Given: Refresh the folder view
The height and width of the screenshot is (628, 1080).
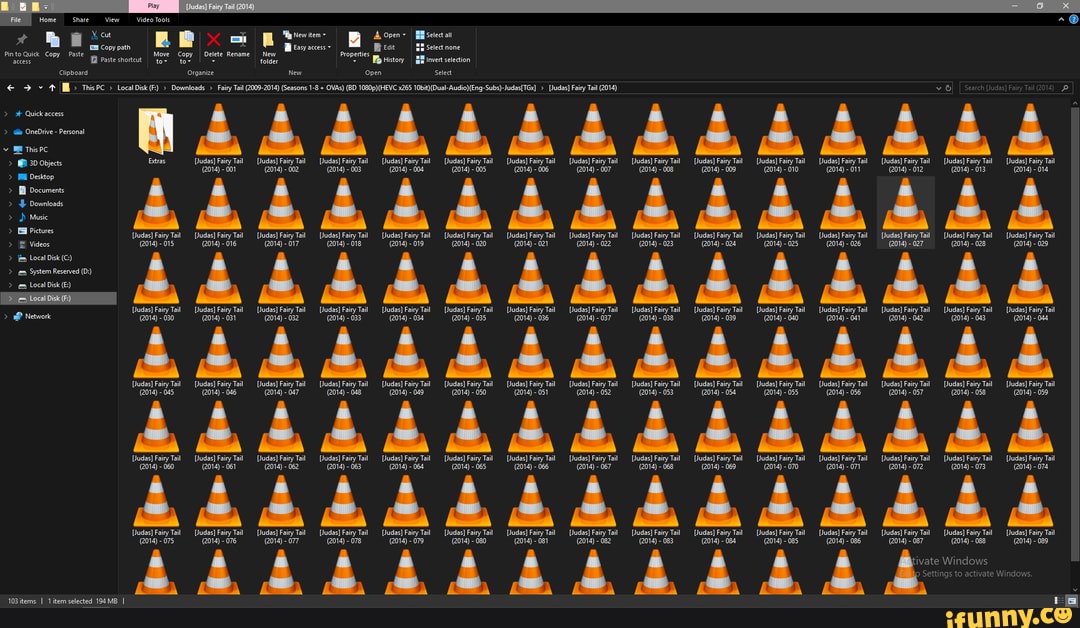Looking at the screenshot, I should 948,88.
